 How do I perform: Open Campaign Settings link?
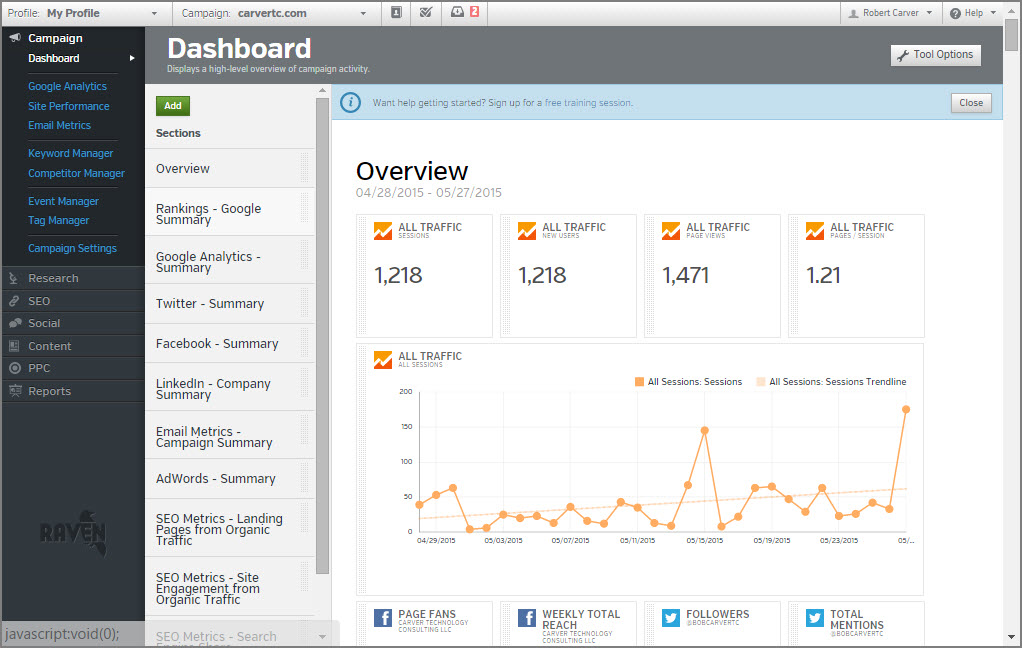[x=72, y=248]
